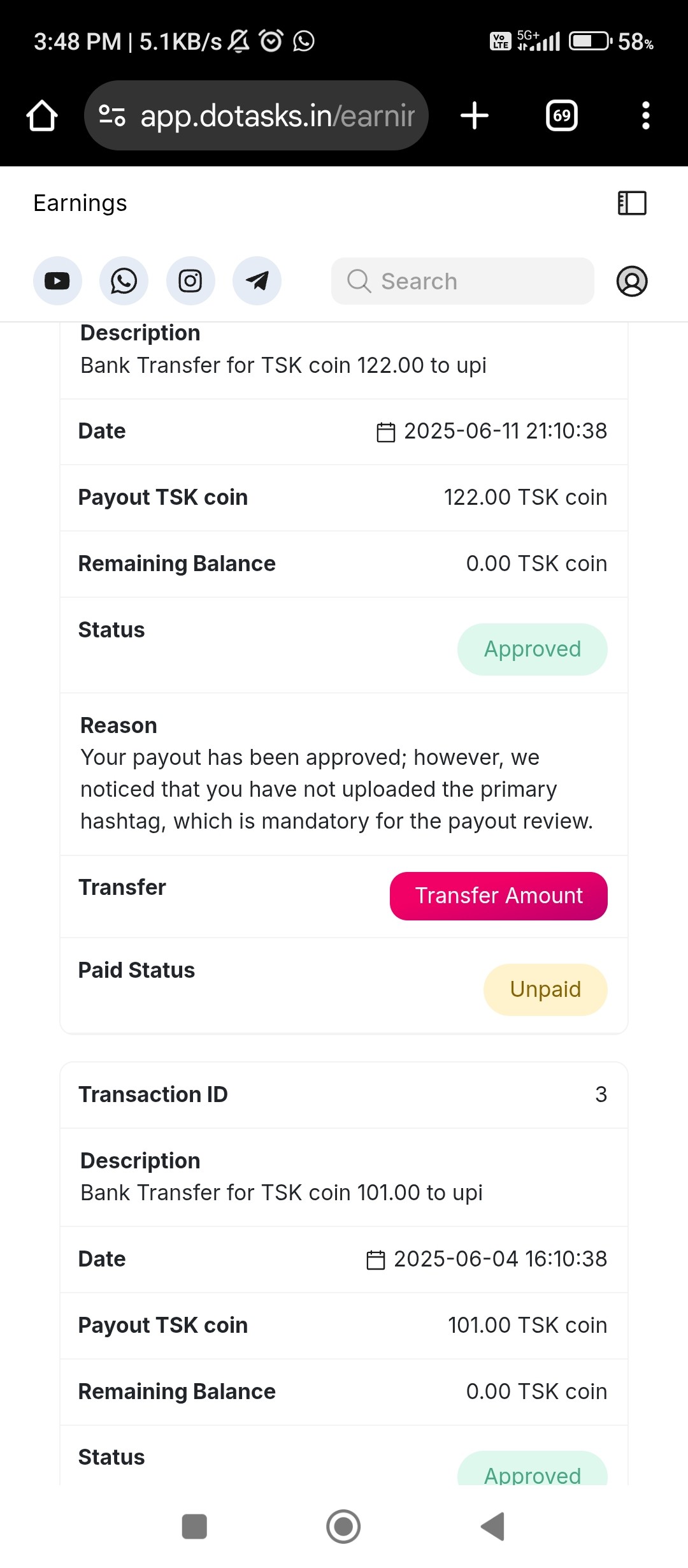The image size is (688, 1568).
Task: Open the Telegram icon link
Action: [257, 281]
